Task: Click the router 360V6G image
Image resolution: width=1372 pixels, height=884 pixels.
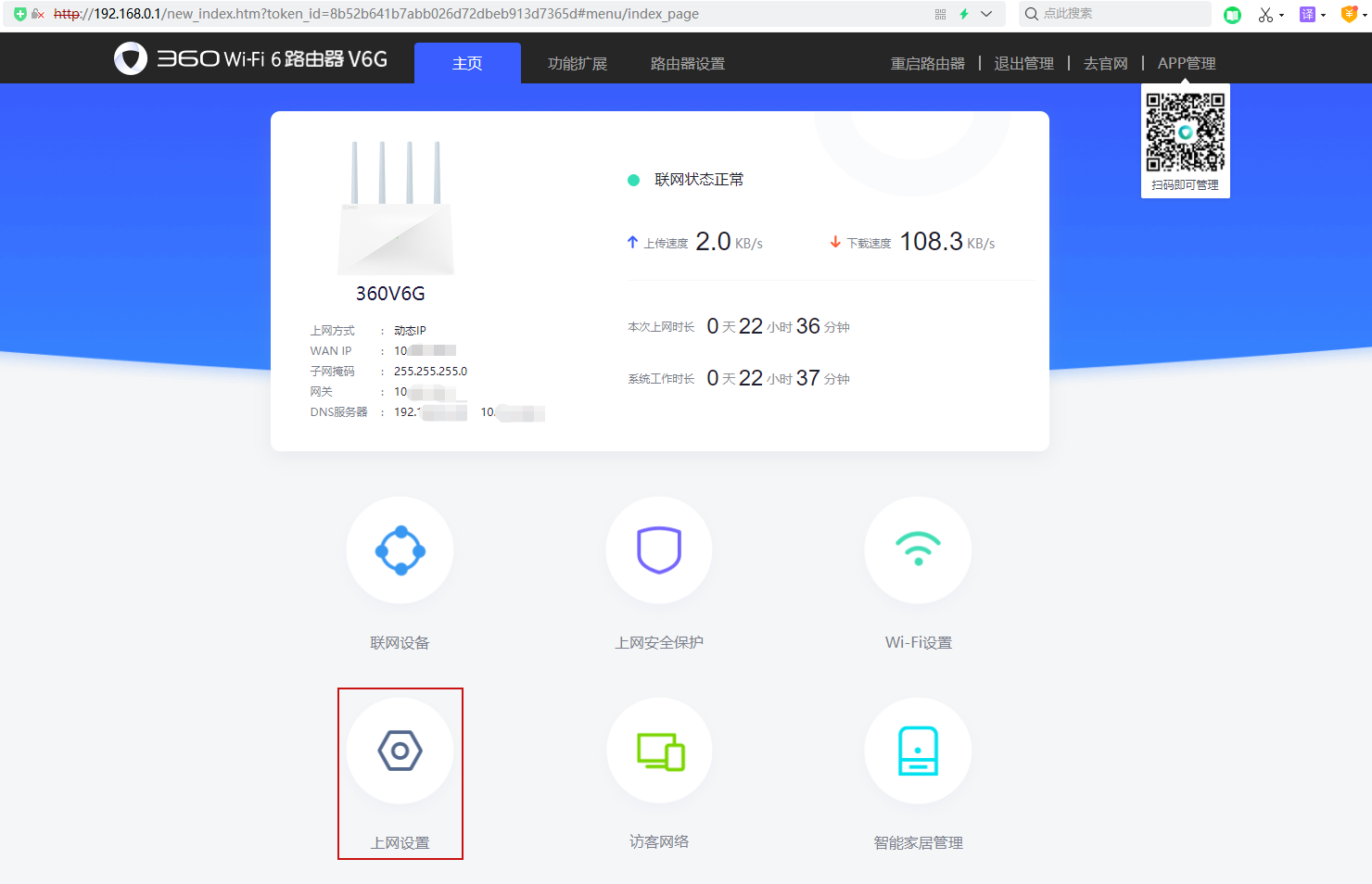Action: point(396,208)
